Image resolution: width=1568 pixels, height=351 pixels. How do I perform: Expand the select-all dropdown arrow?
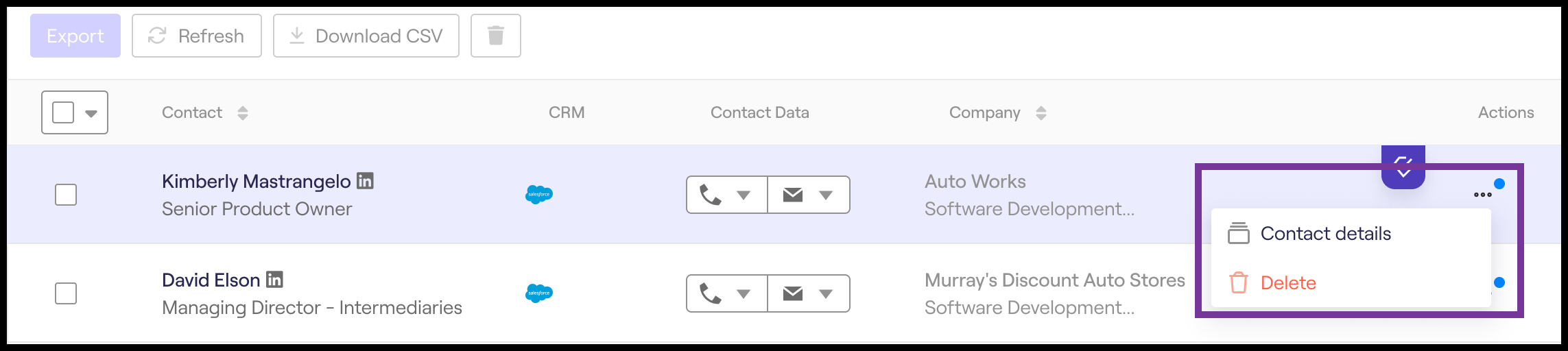(x=91, y=113)
